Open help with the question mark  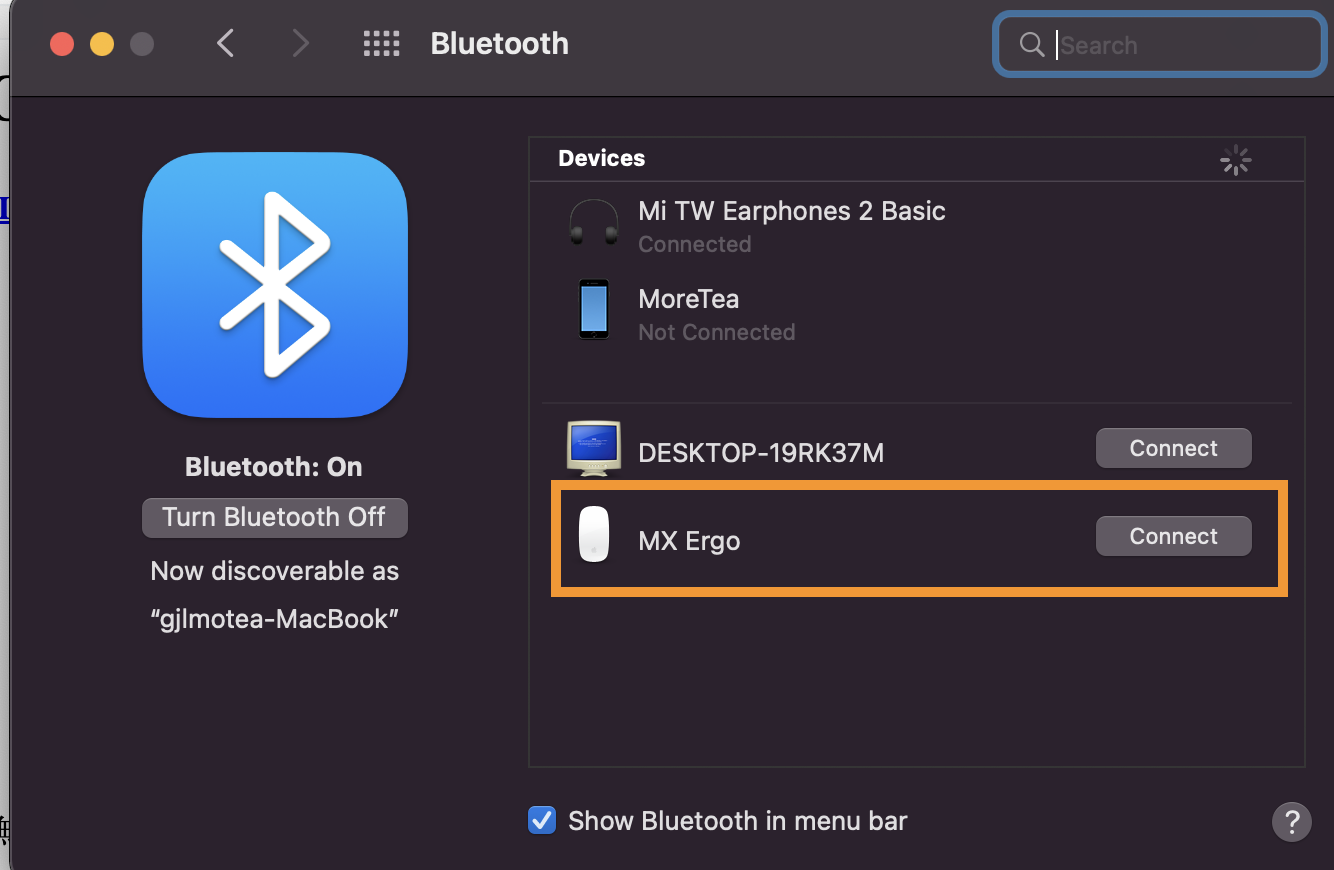pos(1291,821)
